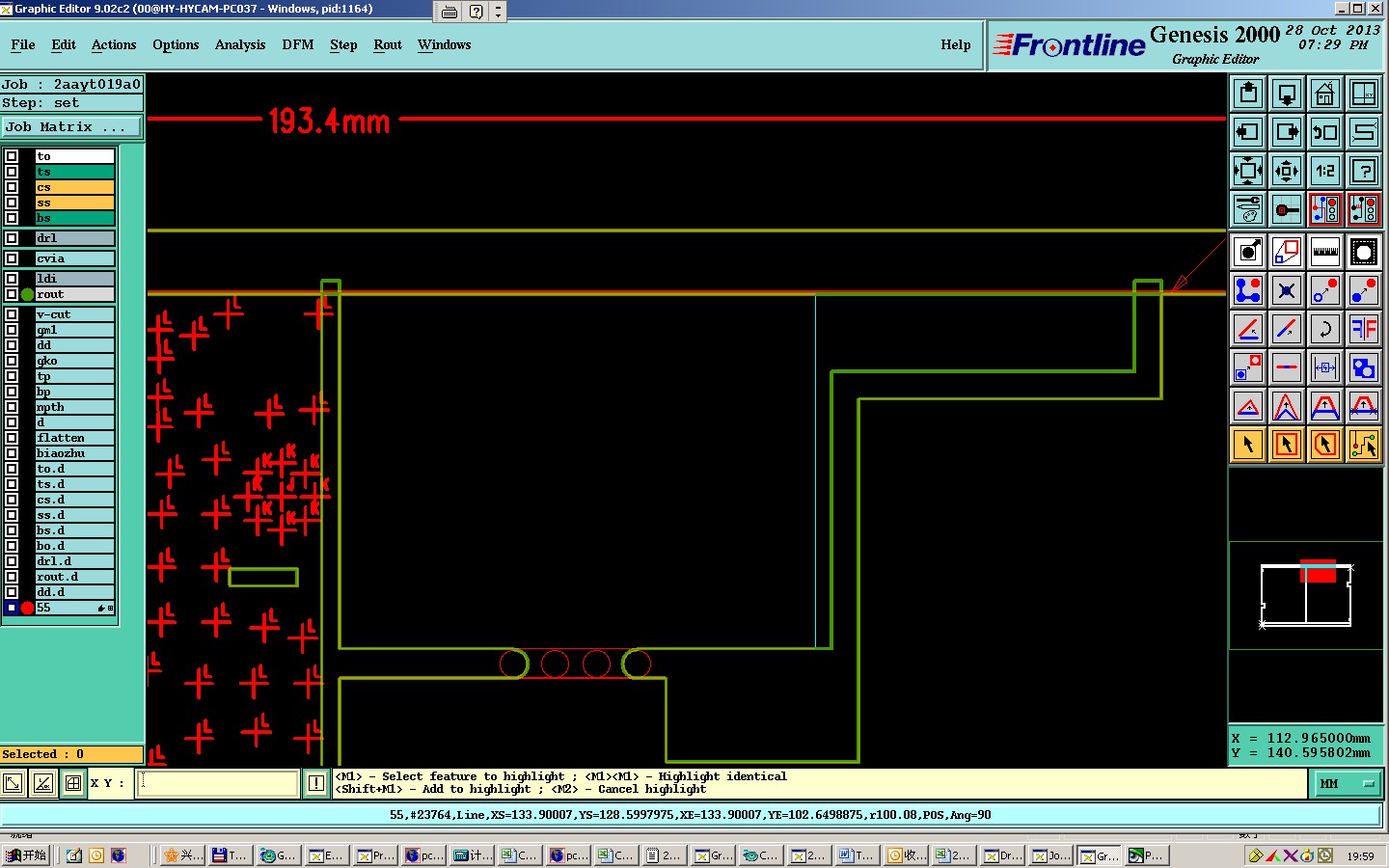Click the pan down icon

click(x=1287, y=94)
